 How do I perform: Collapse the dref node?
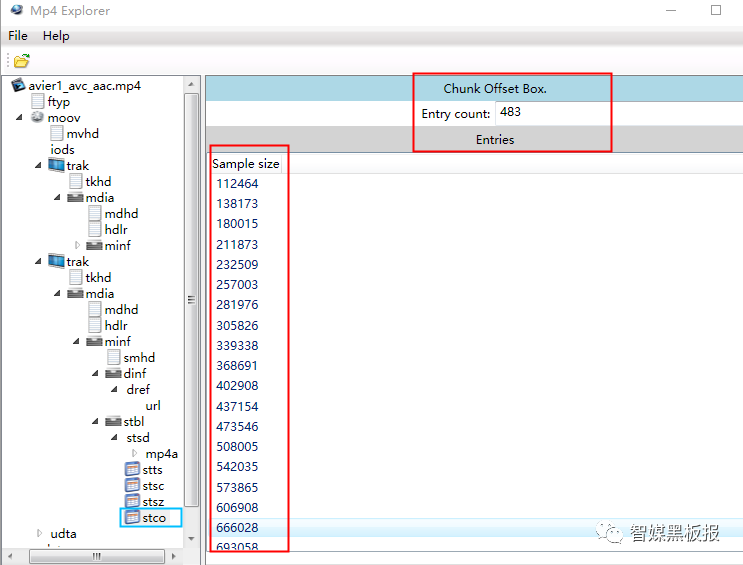point(114,389)
